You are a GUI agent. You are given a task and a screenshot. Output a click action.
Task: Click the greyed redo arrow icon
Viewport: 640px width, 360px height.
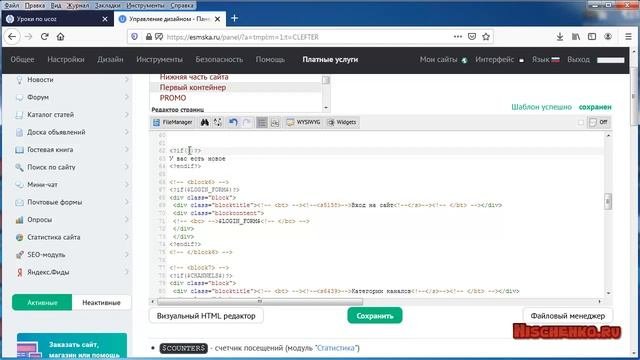(247, 122)
